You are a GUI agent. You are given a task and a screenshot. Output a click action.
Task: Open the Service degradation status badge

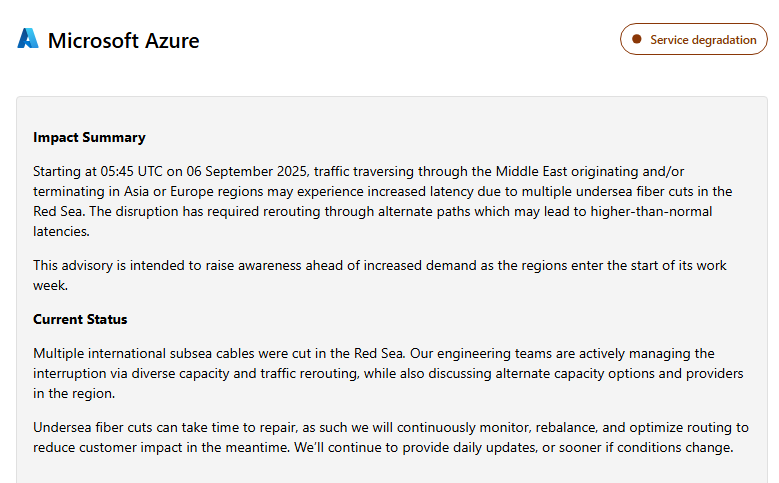click(x=694, y=40)
